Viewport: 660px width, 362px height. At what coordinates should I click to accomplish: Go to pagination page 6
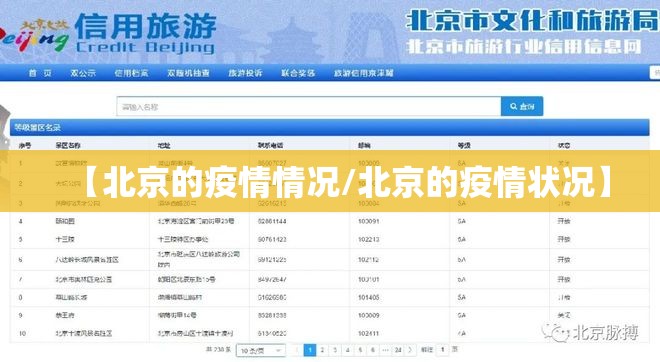point(373,350)
